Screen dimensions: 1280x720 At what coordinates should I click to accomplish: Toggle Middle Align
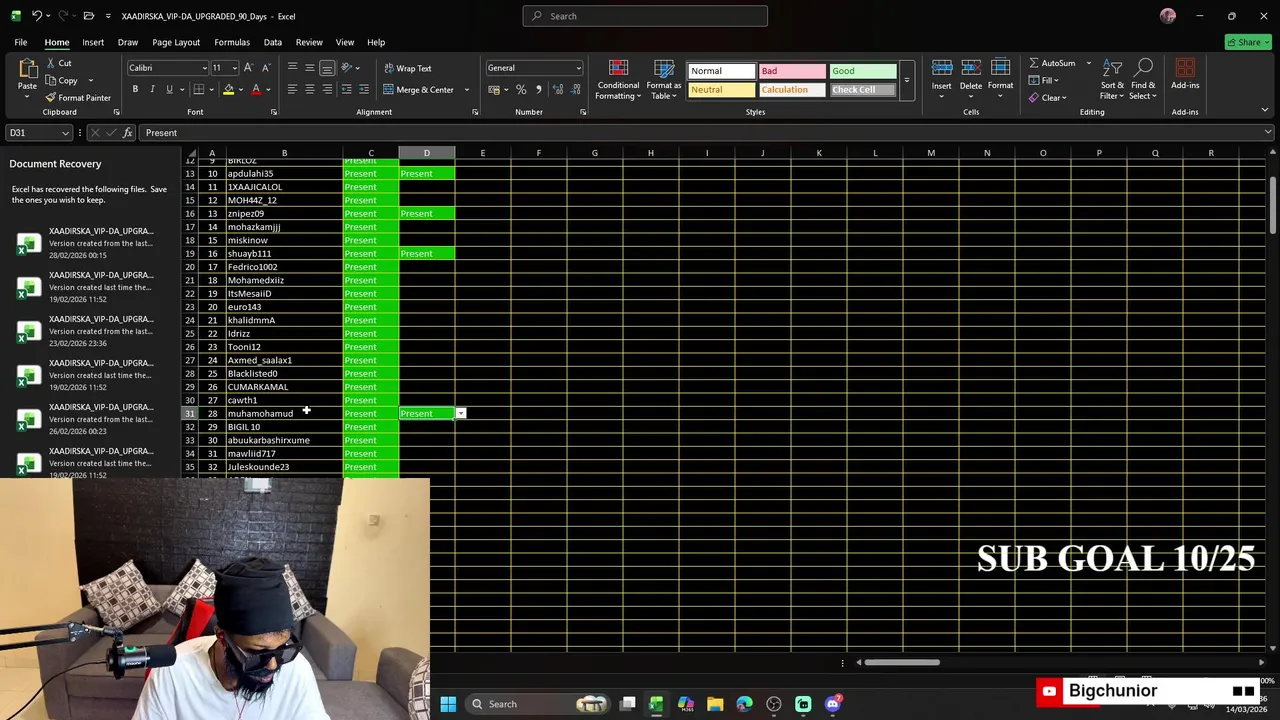click(309, 68)
